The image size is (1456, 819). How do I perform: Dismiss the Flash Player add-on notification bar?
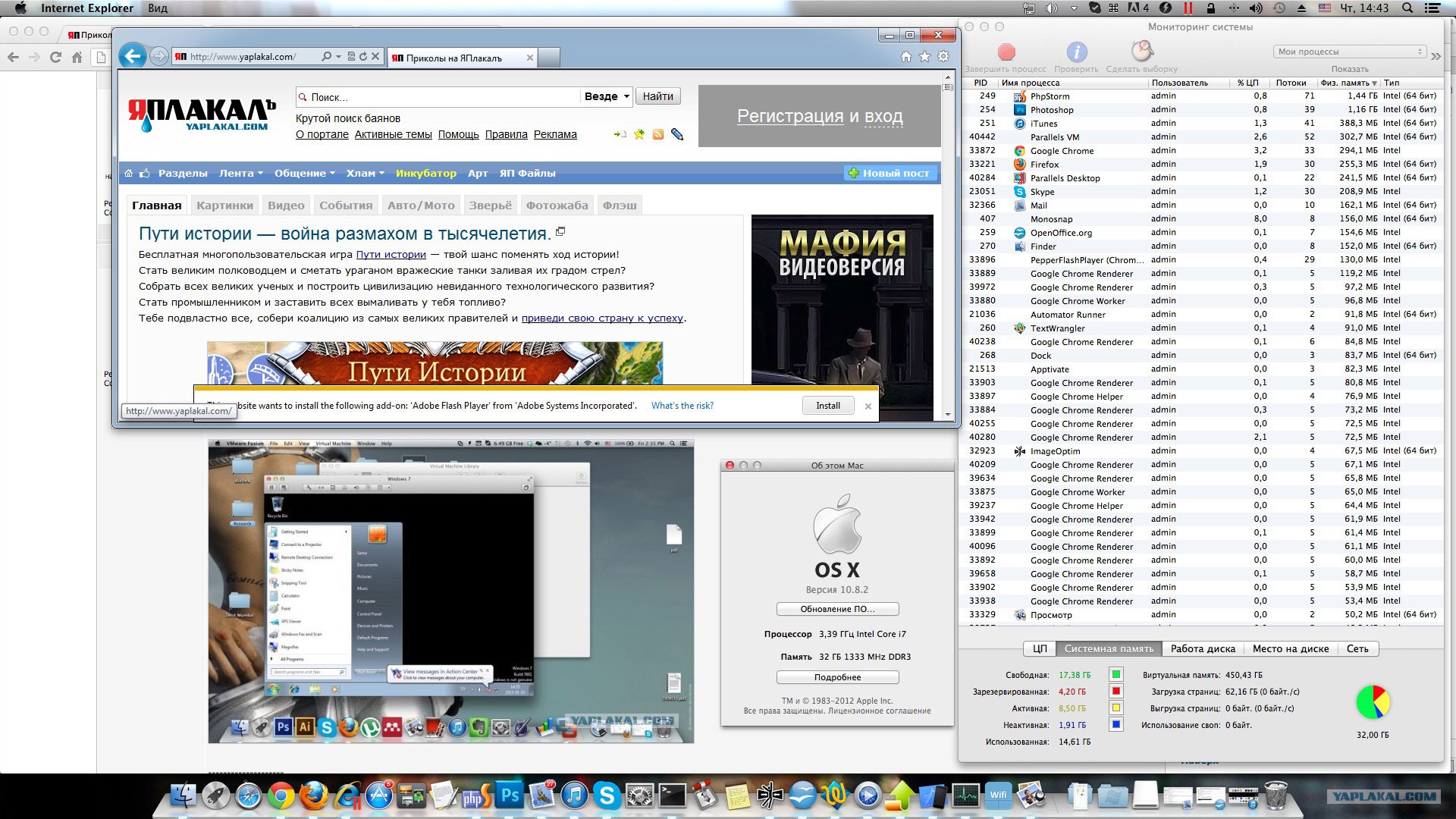[868, 406]
